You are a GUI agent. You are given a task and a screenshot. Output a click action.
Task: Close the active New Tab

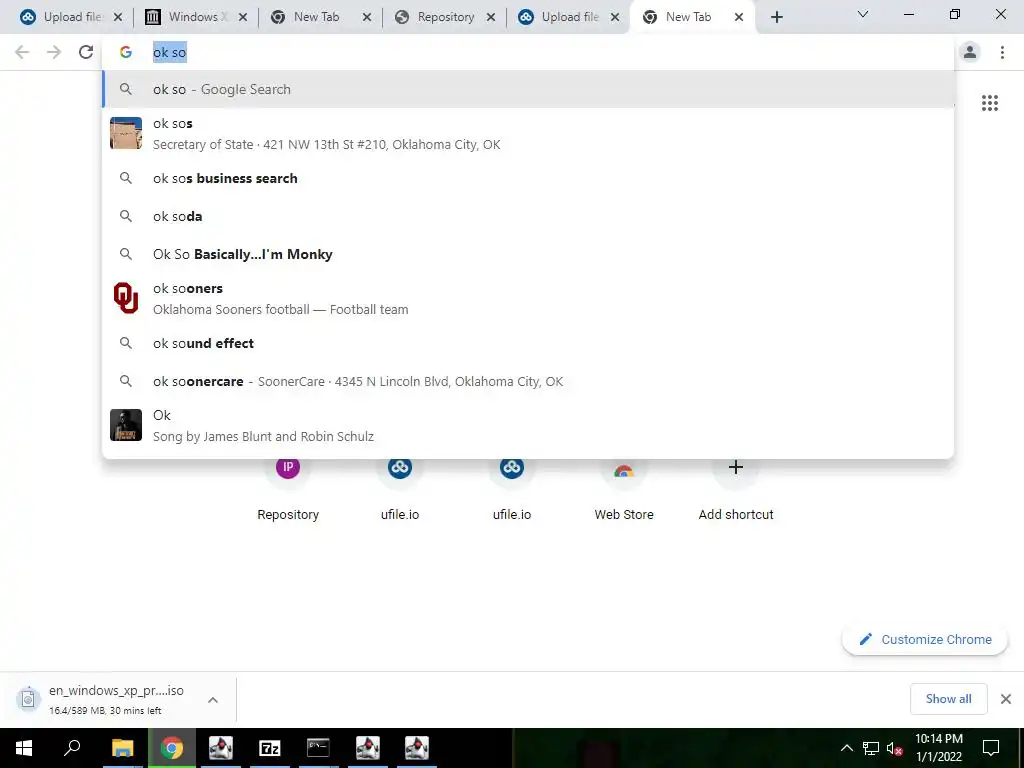click(739, 18)
